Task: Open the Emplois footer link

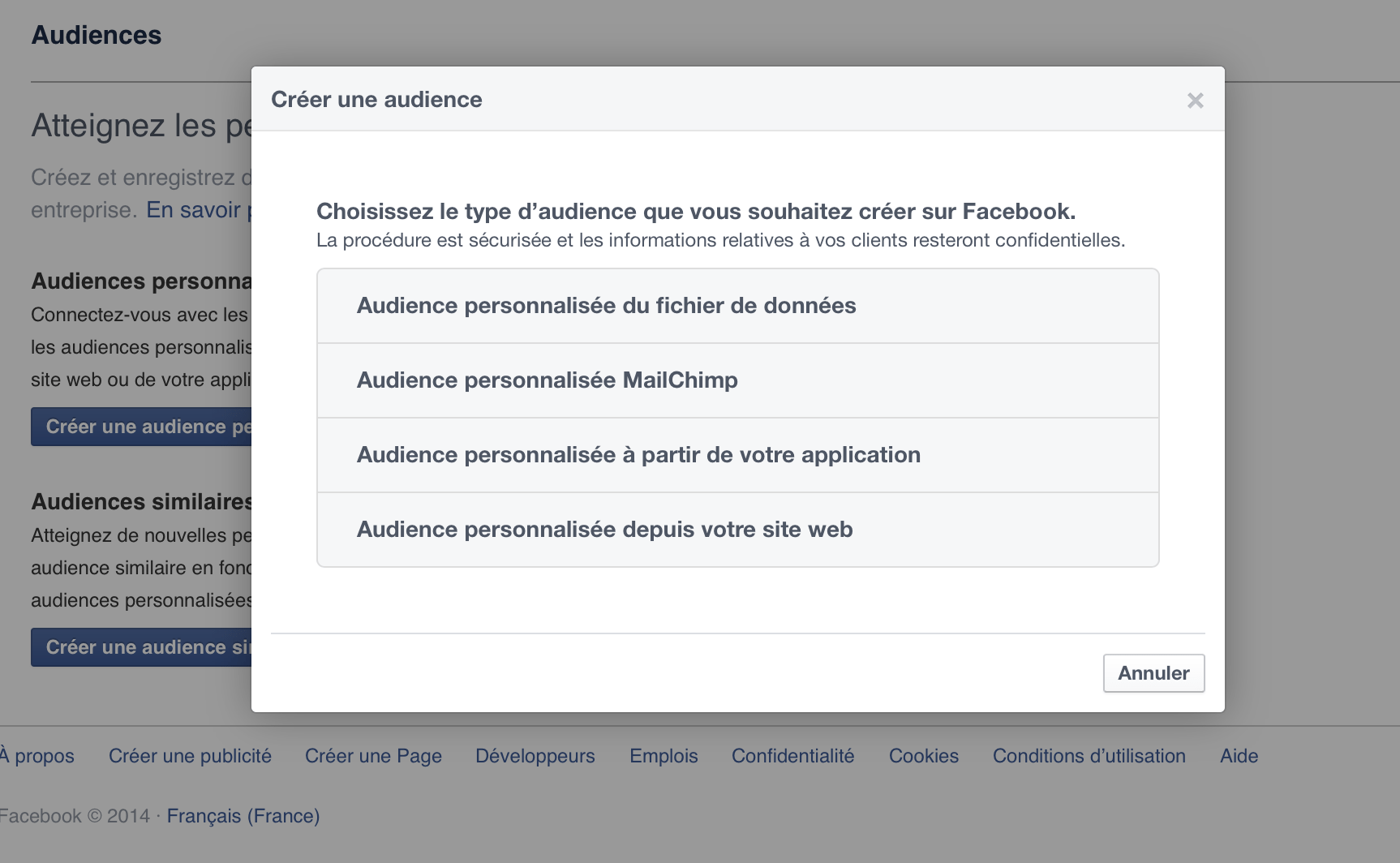Action: coord(663,756)
